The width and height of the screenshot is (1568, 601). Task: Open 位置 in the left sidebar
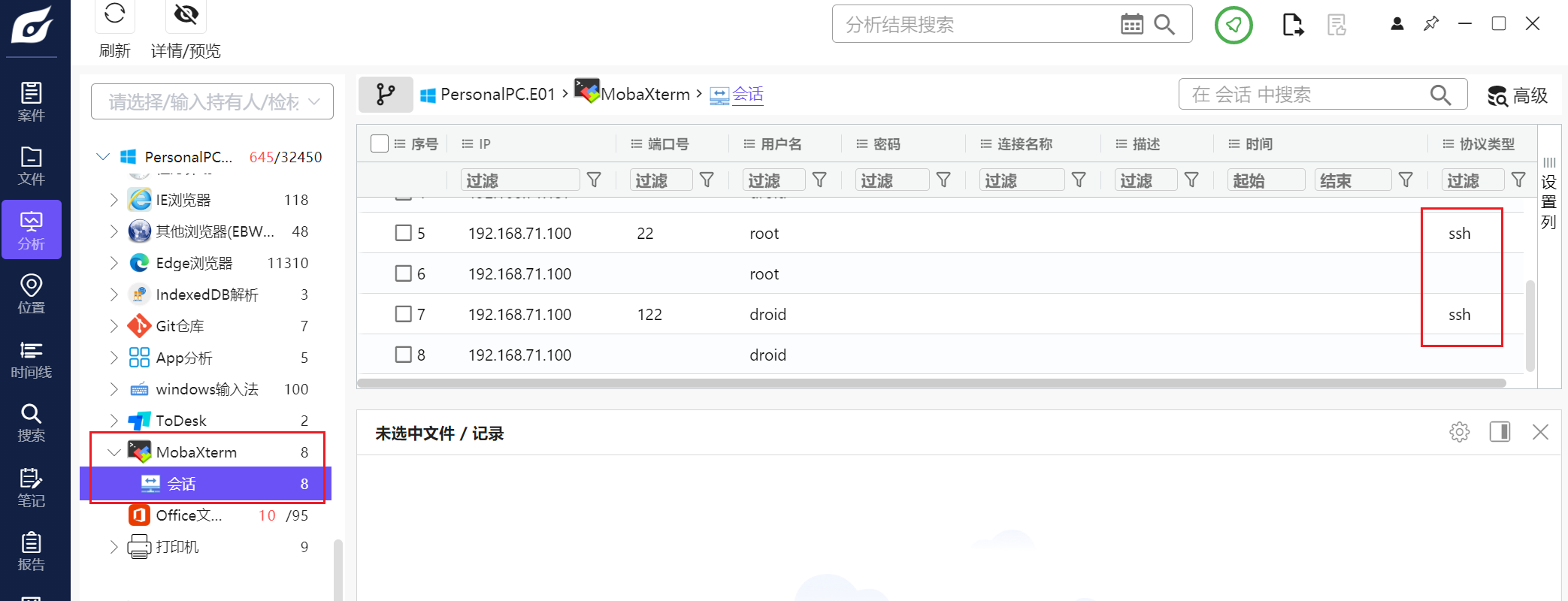[x=32, y=294]
